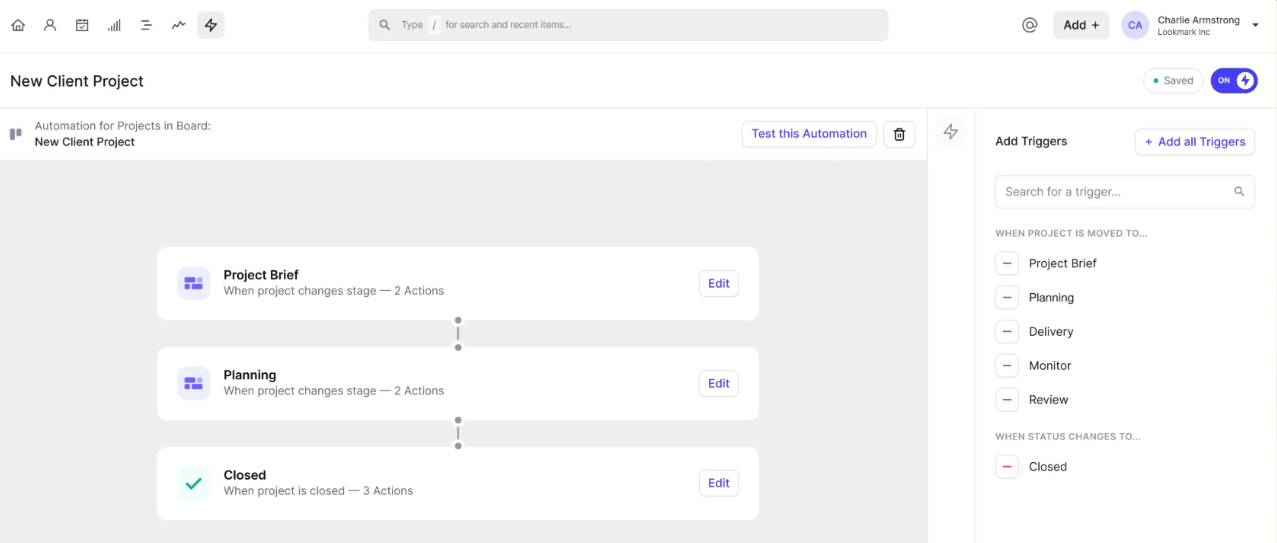Expand the Charlie Armstrong account dropdown arrow

pyautogui.click(x=1255, y=26)
